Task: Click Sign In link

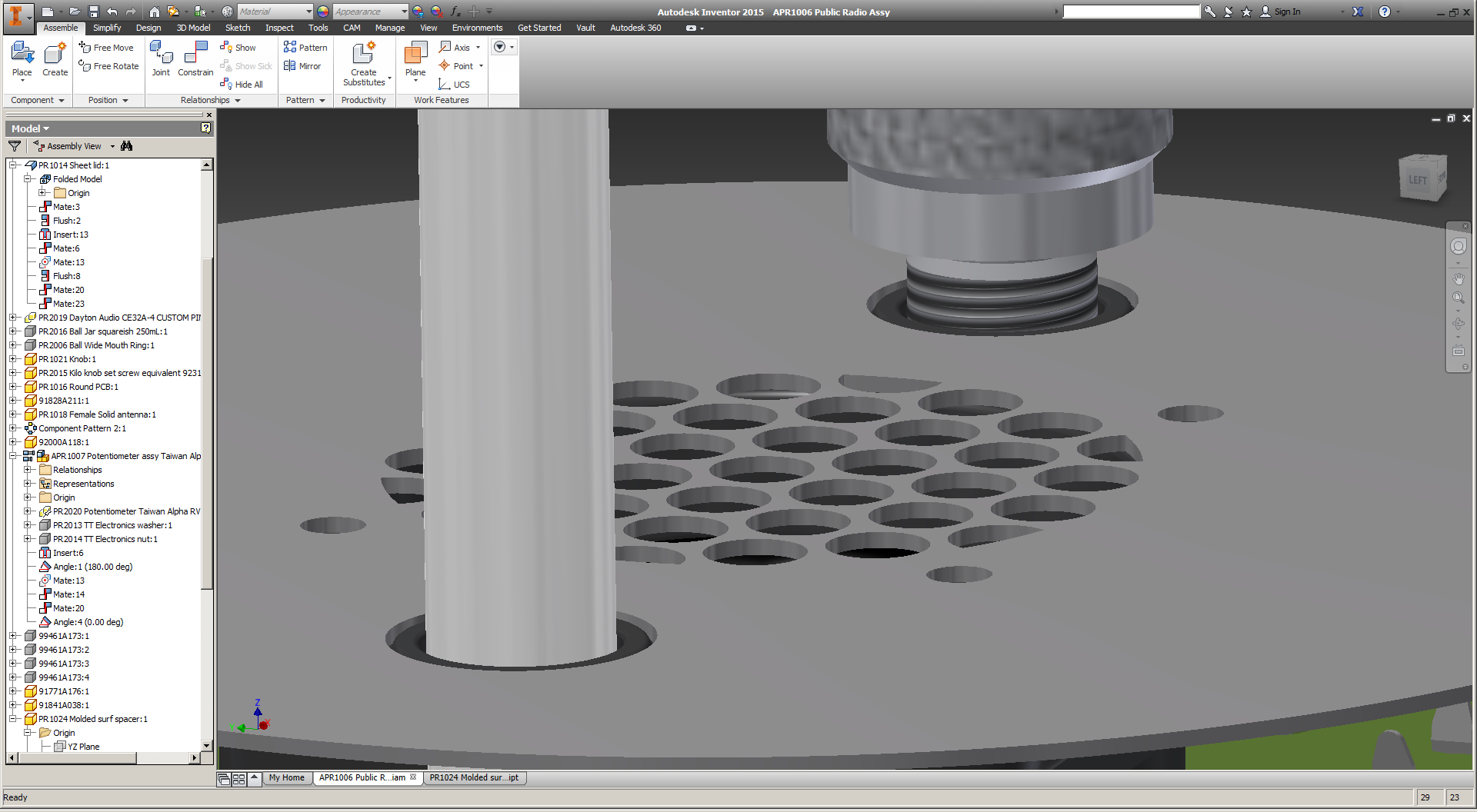Action: (1287, 12)
